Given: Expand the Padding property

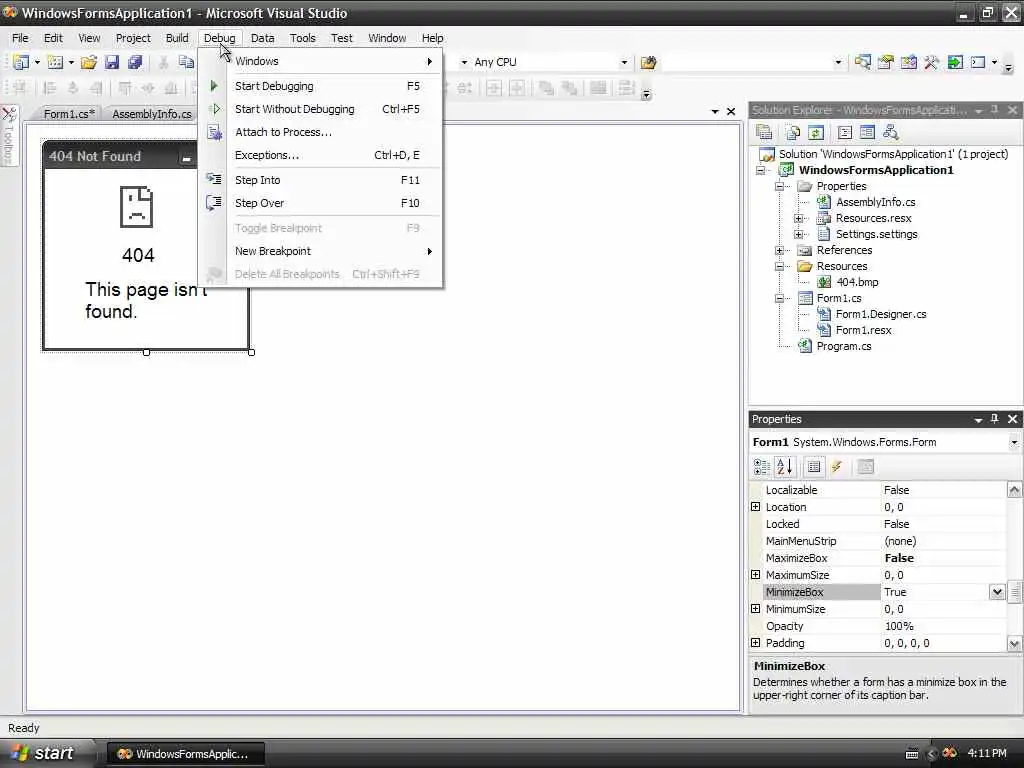Looking at the screenshot, I should tap(756, 643).
